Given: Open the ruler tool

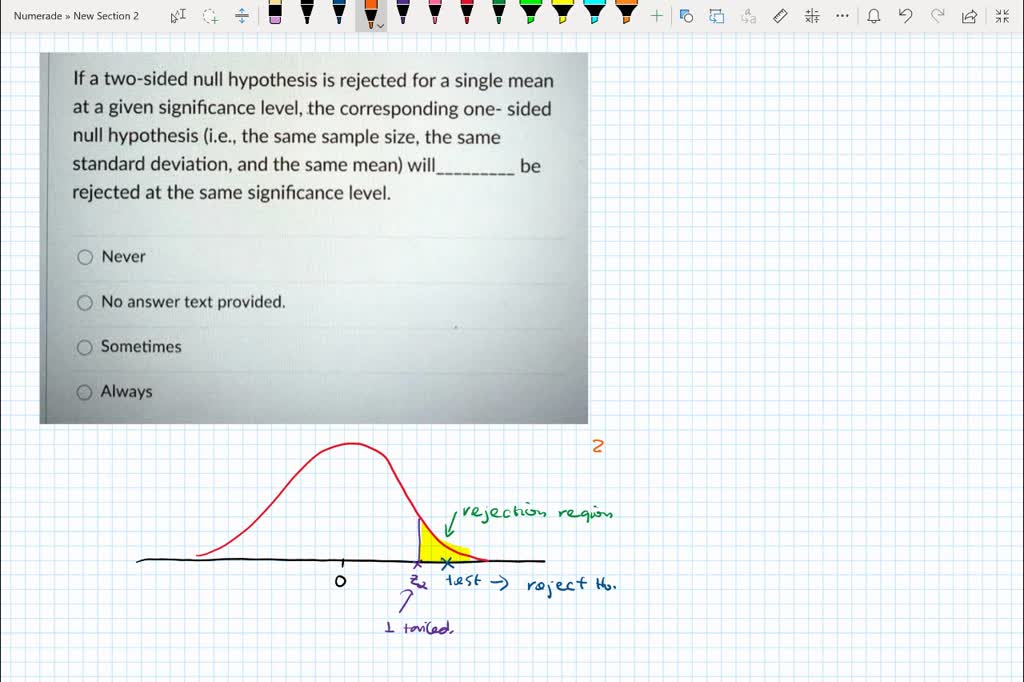Looking at the screenshot, I should [x=782, y=15].
